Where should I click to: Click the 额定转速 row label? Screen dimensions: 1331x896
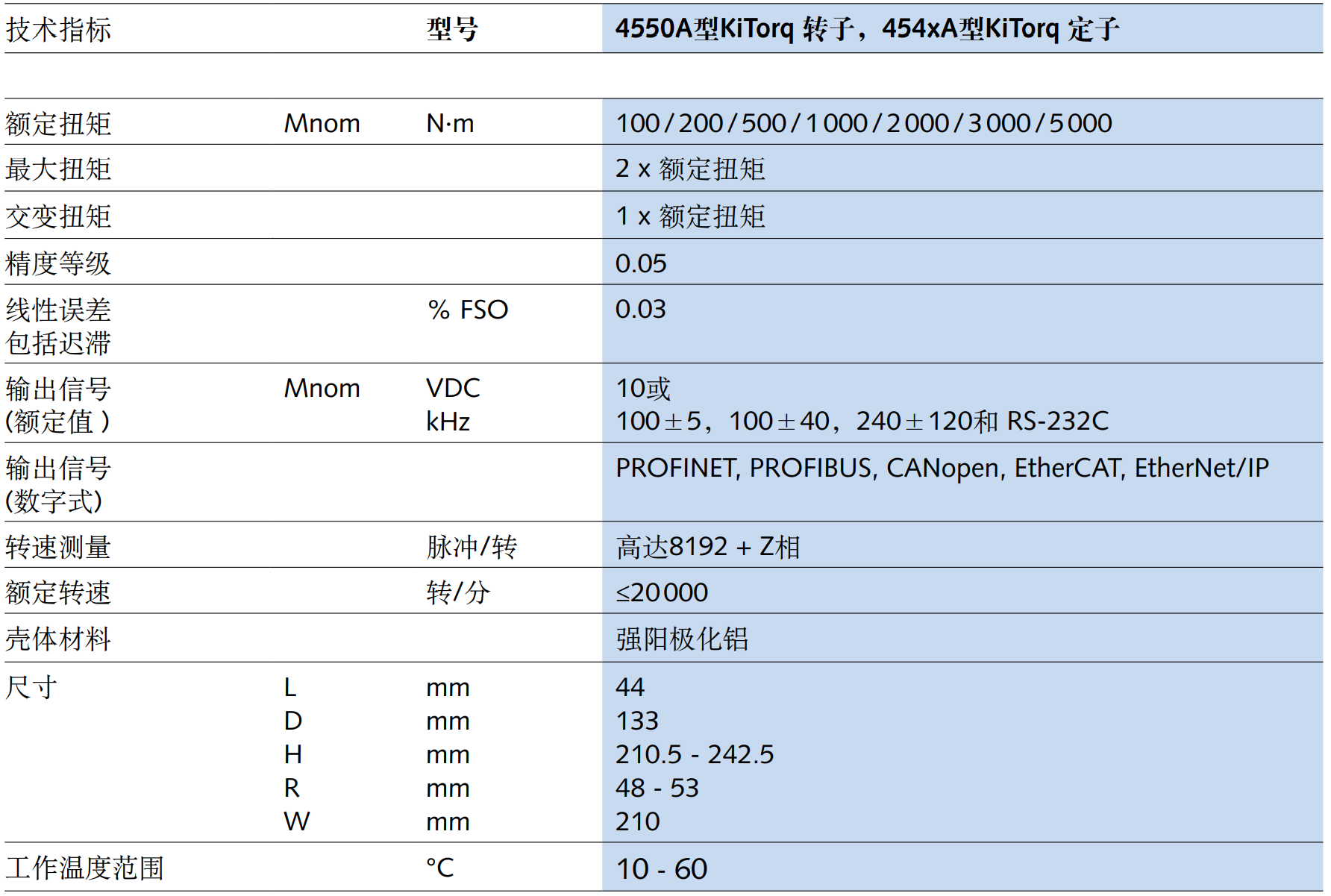pos(58,593)
